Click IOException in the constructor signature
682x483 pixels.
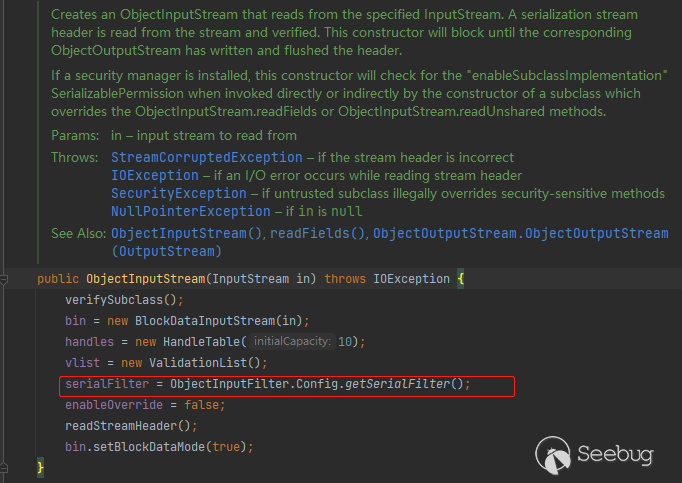(x=411, y=279)
